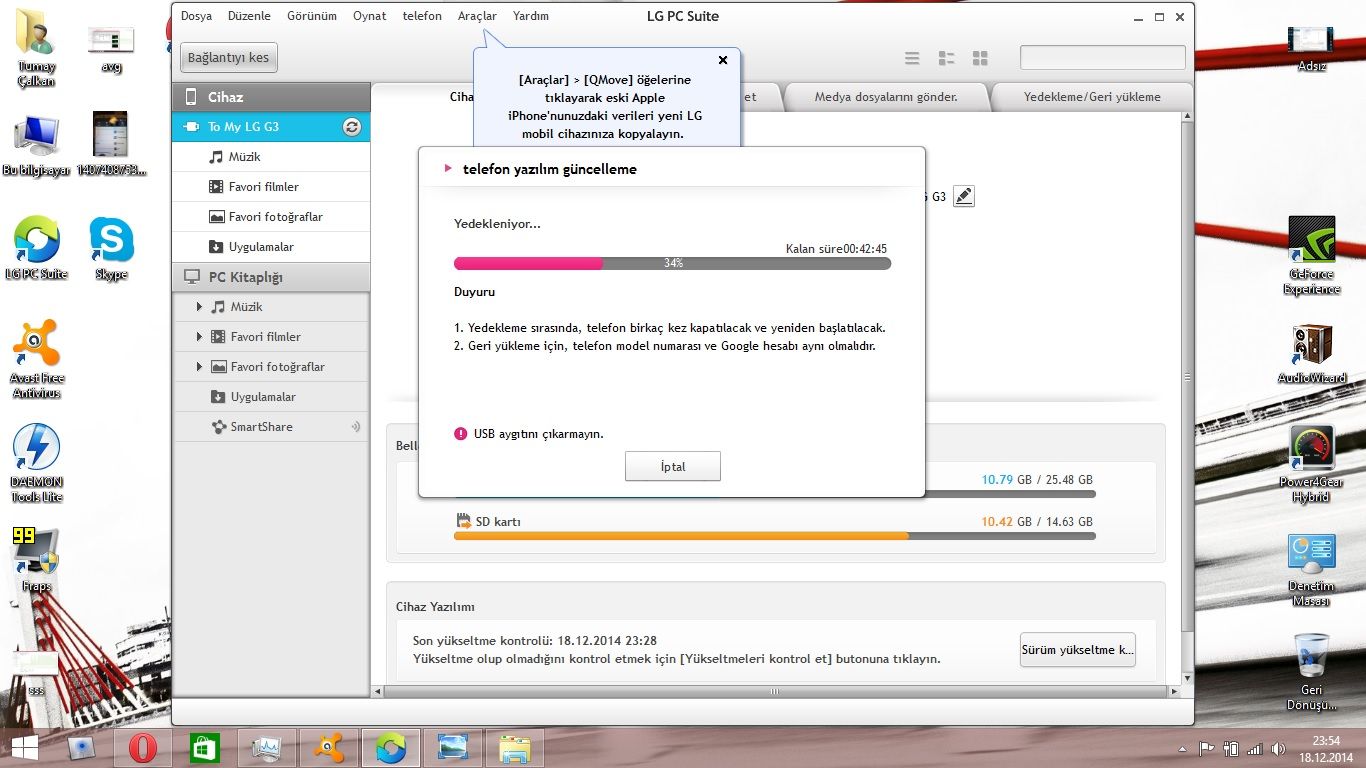Open Avast icon in taskbar

[x=329, y=748]
